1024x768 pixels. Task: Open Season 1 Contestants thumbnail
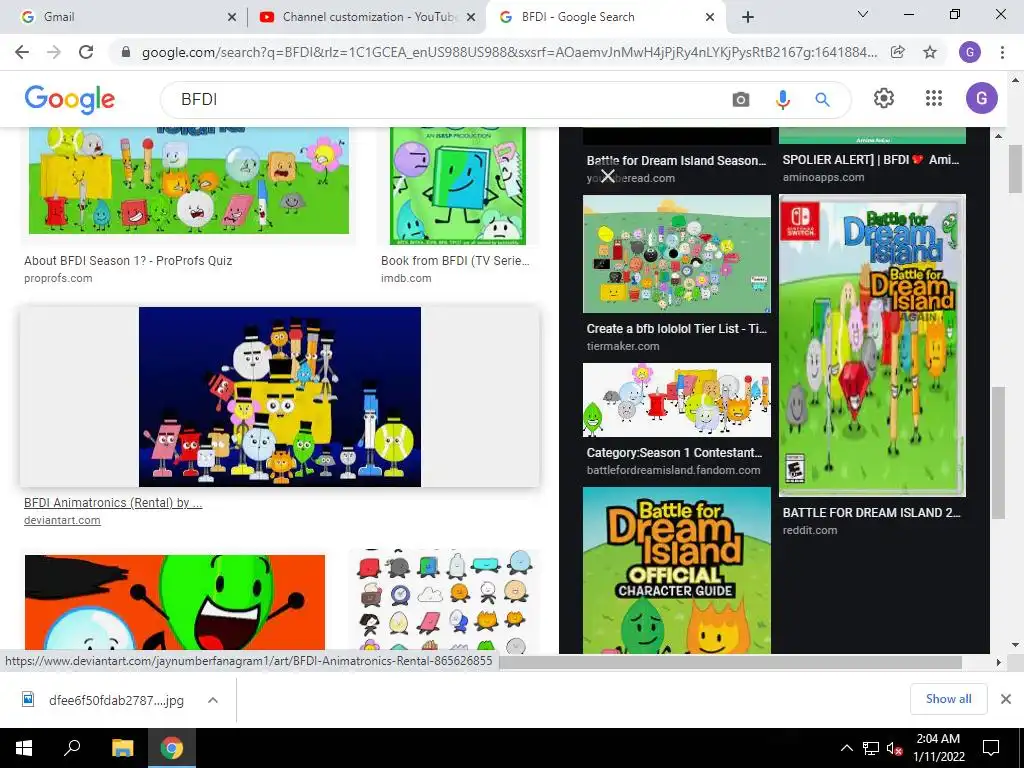tap(677, 400)
